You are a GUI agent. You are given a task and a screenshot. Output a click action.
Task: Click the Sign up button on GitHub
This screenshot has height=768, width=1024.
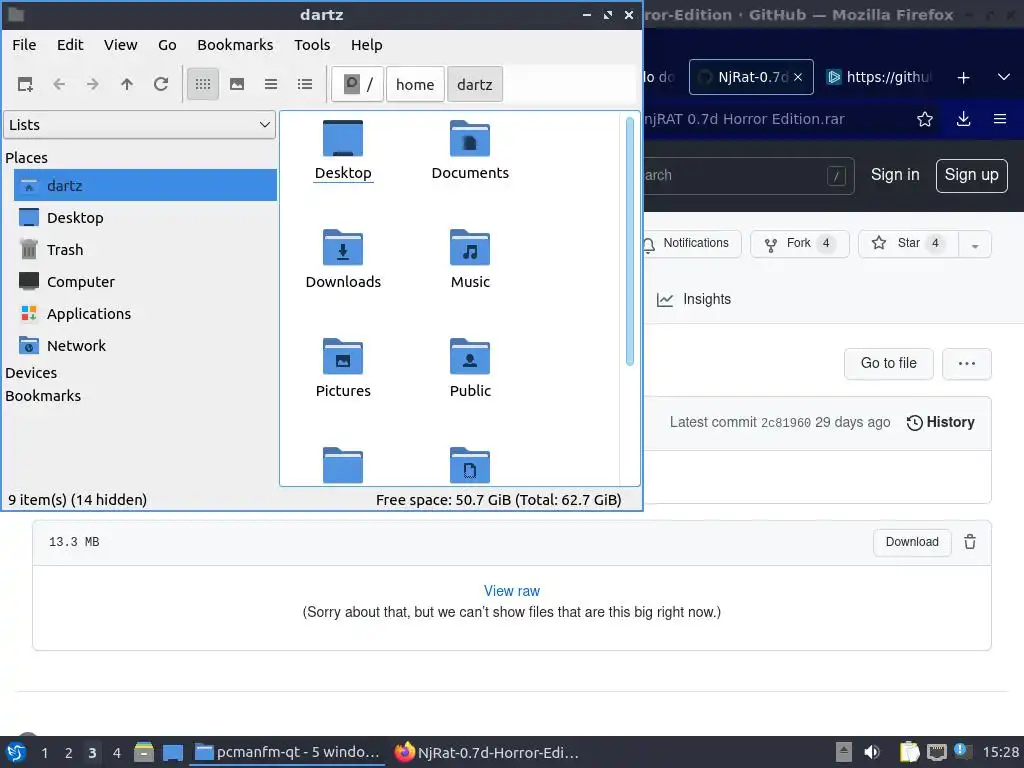click(971, 175)
